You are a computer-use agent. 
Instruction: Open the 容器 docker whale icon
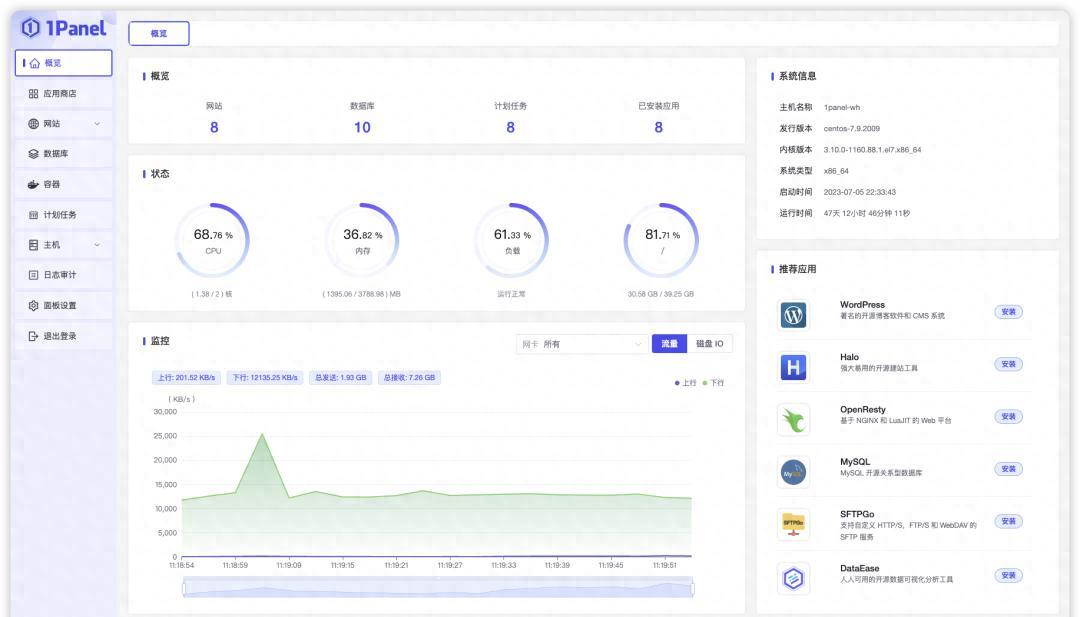pyautogui.click(x=33, y=185)
